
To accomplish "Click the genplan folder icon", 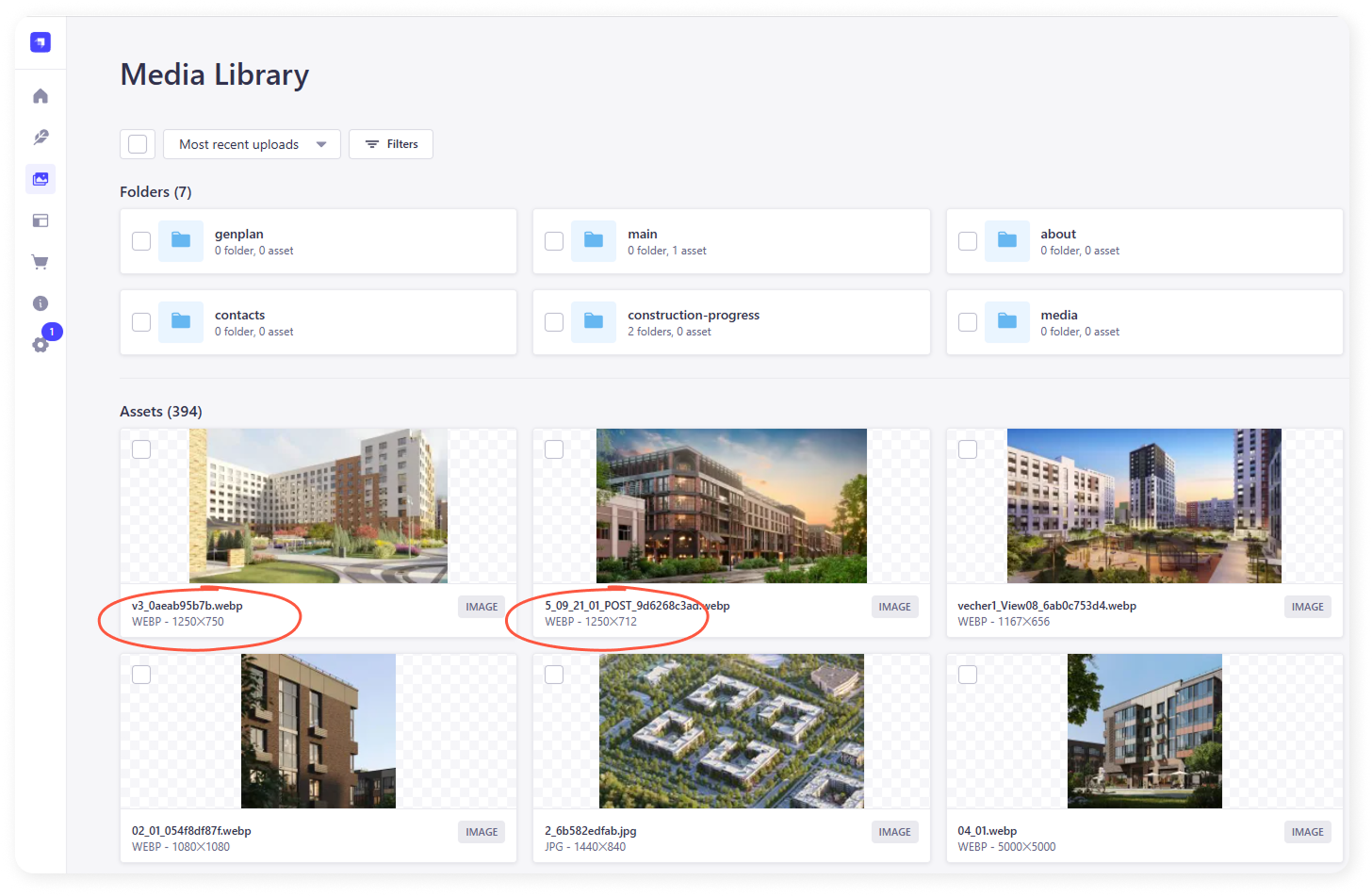I will point(181,241).
